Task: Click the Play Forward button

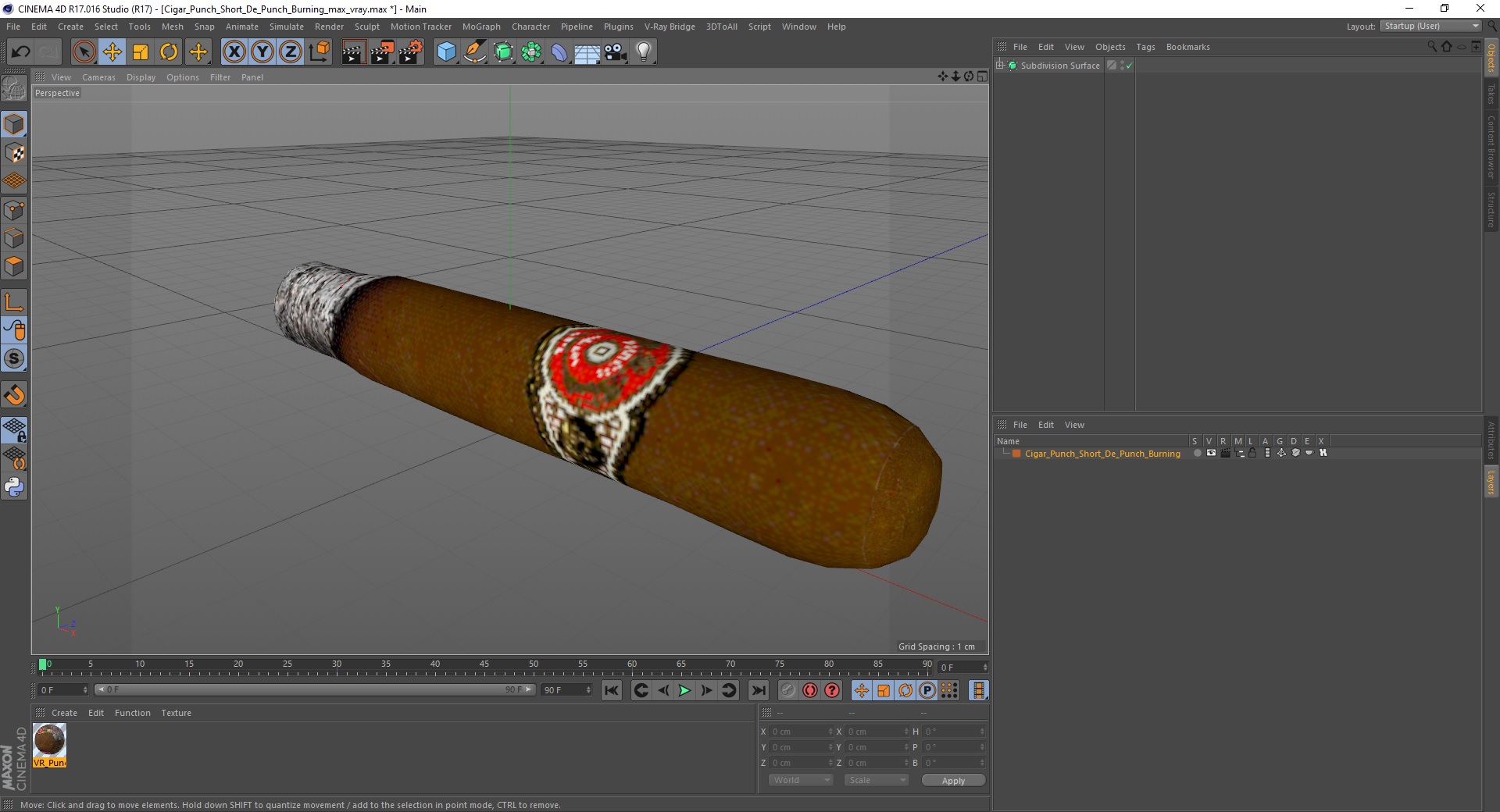Action: [684, 690]
